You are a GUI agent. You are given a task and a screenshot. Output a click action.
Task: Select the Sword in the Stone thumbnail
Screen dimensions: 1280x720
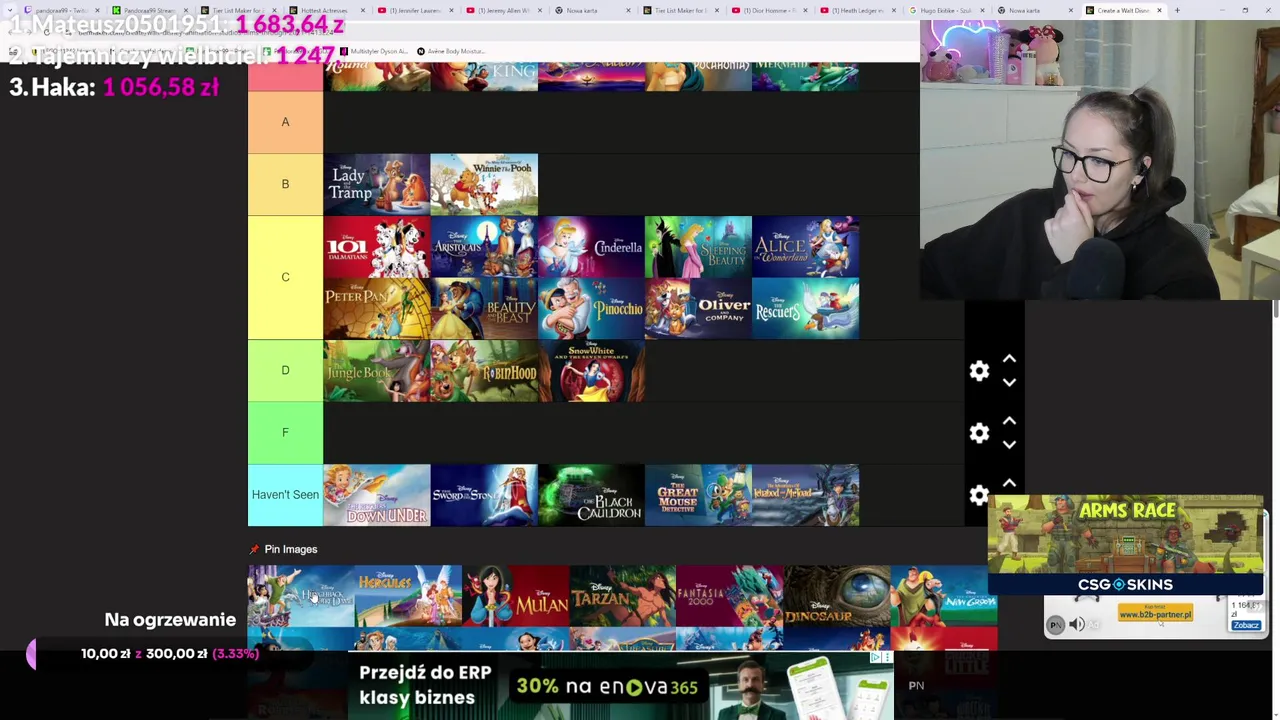(484, 495)
